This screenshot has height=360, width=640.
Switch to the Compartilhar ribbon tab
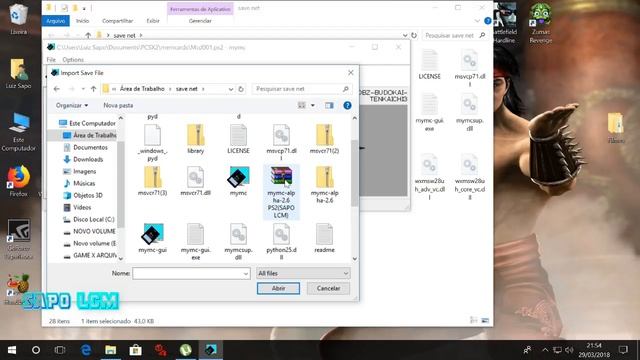[x=118, y=21]
